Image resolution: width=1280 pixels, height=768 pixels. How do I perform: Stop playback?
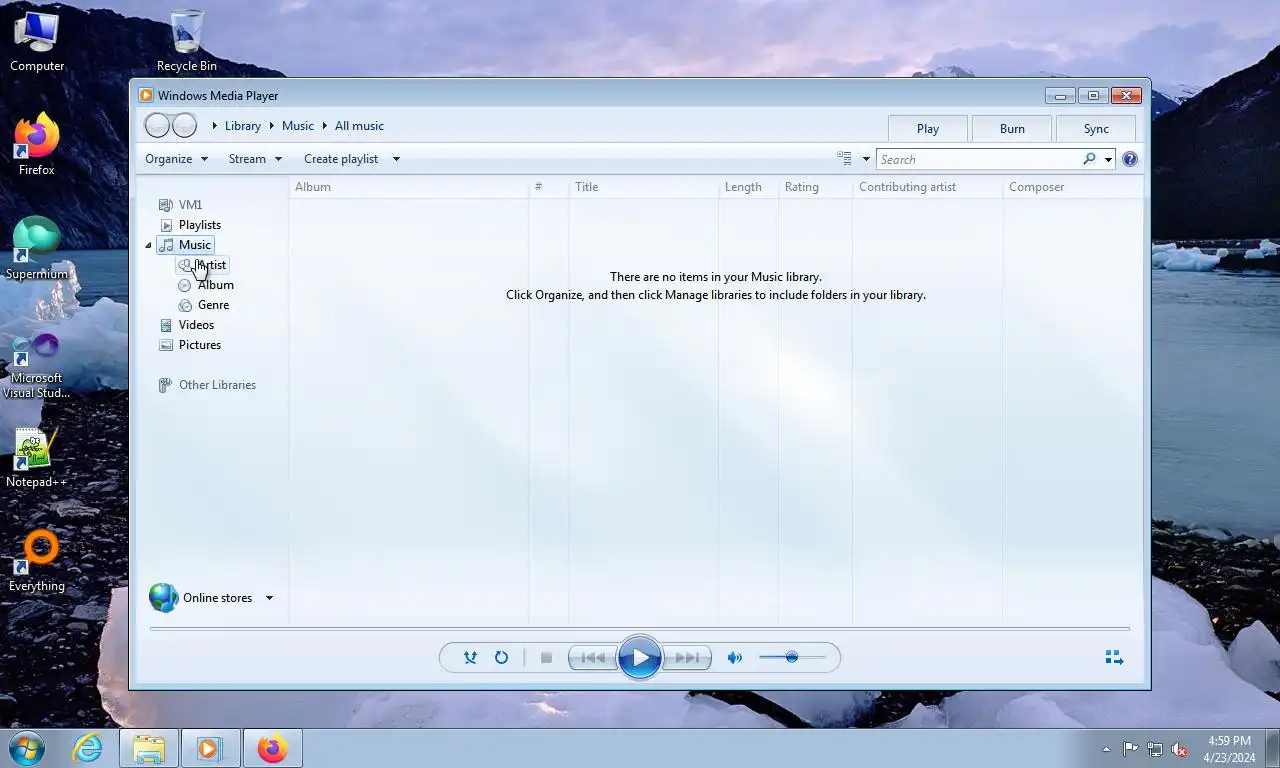point(546,657)
